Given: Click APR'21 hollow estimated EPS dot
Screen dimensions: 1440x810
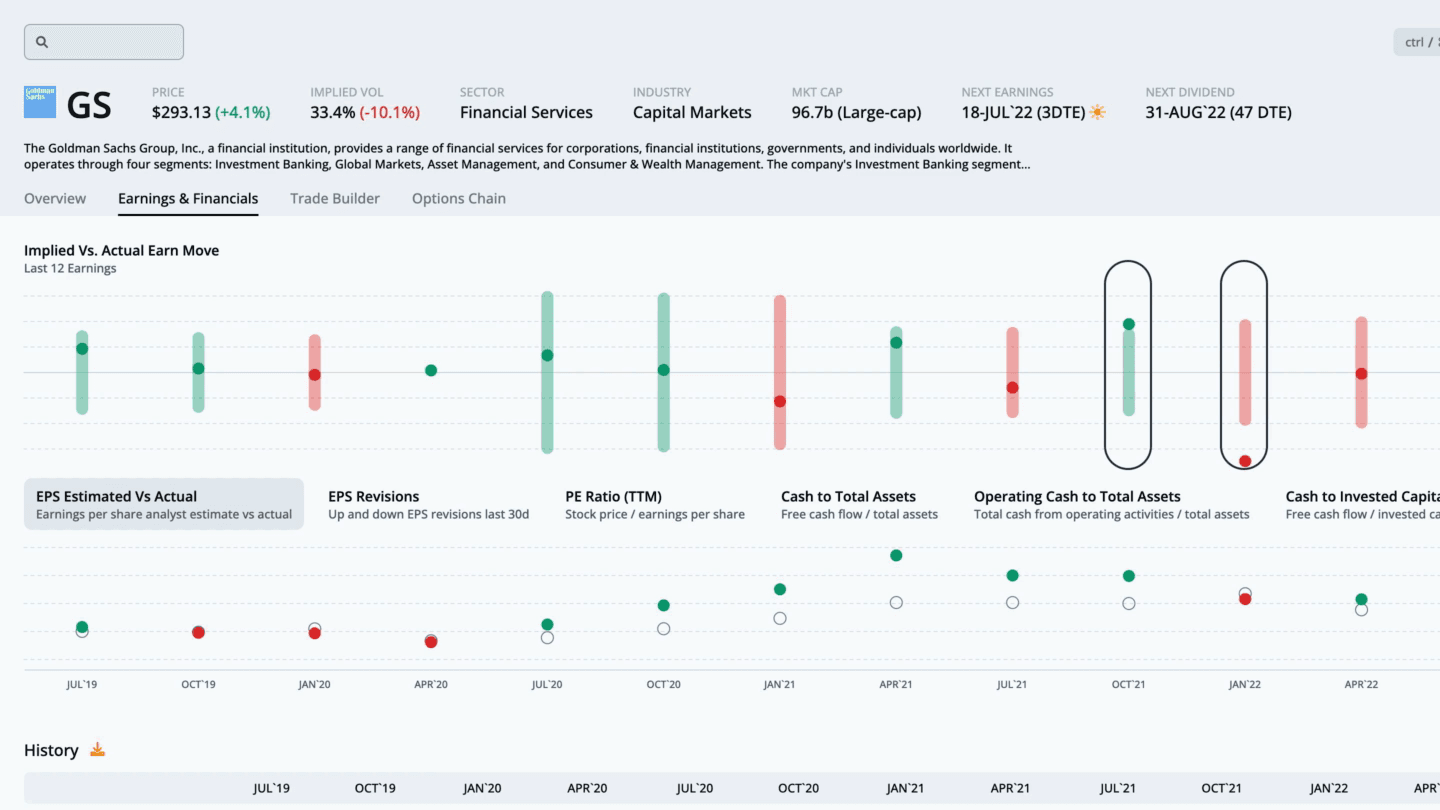Looking at the screenshot, I should [896, 602].
